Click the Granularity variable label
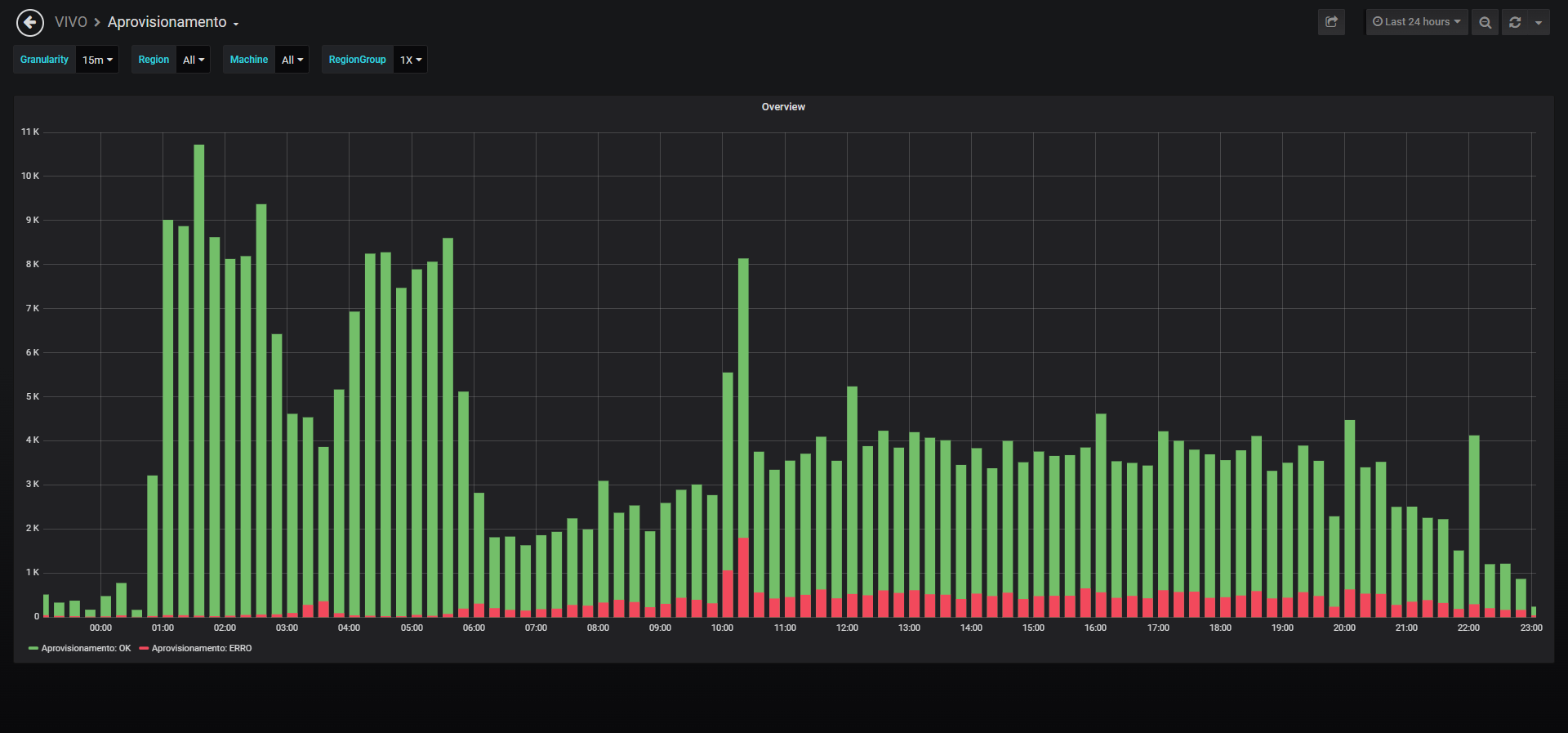1568x733 pixels. tap(45, 60)
